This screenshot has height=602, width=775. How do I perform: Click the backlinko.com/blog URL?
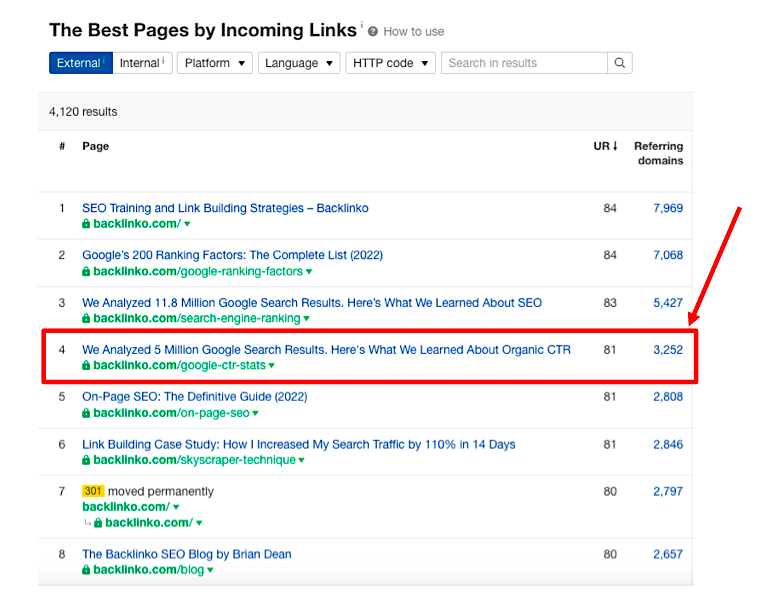tap(149, 570)
